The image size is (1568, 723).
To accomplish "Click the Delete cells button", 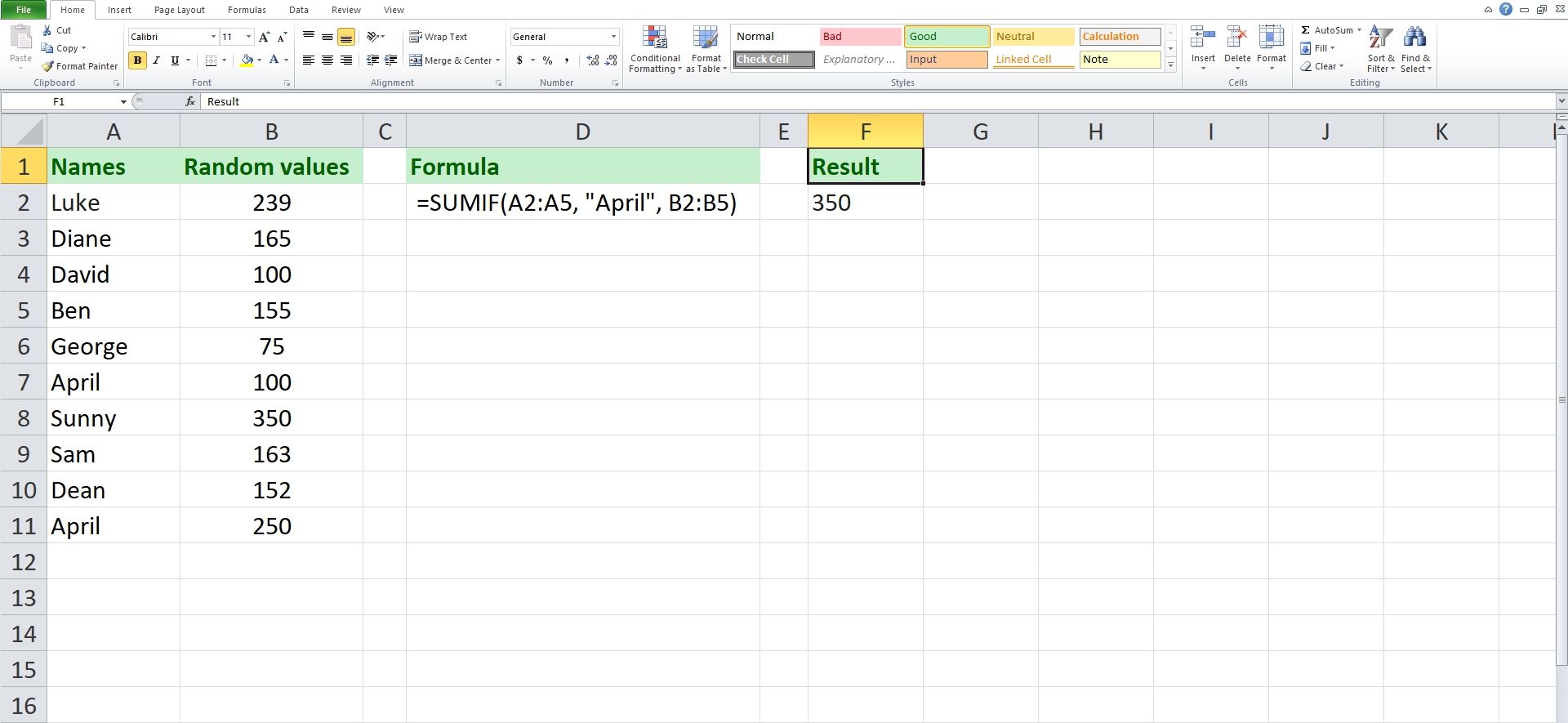I will coord(1237,49).
